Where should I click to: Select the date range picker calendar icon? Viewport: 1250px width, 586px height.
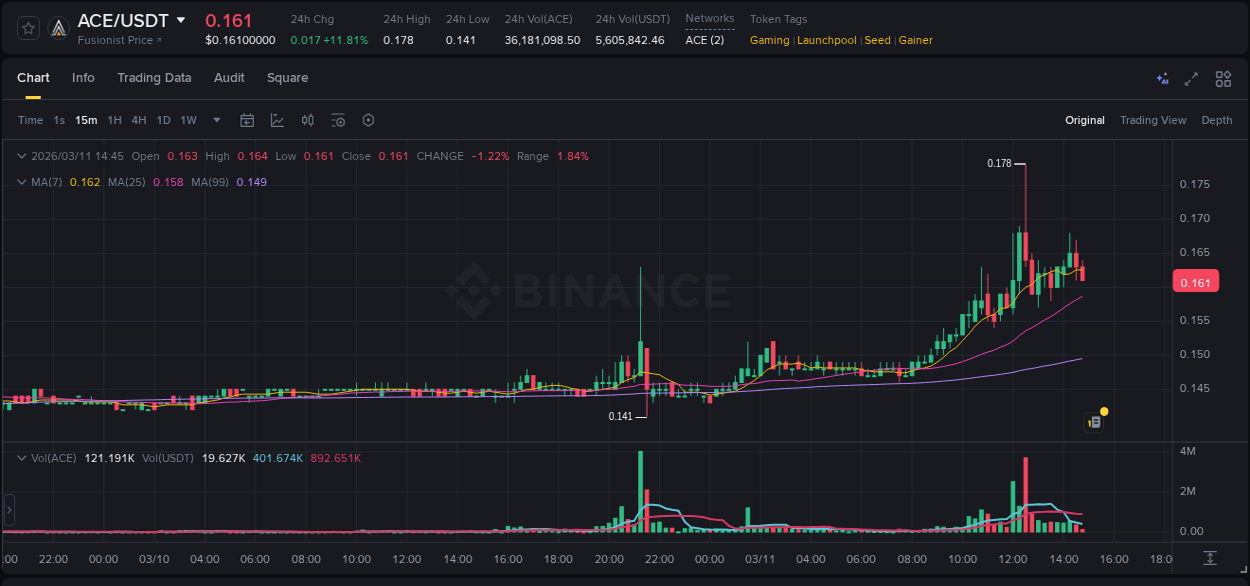(247, 120)
